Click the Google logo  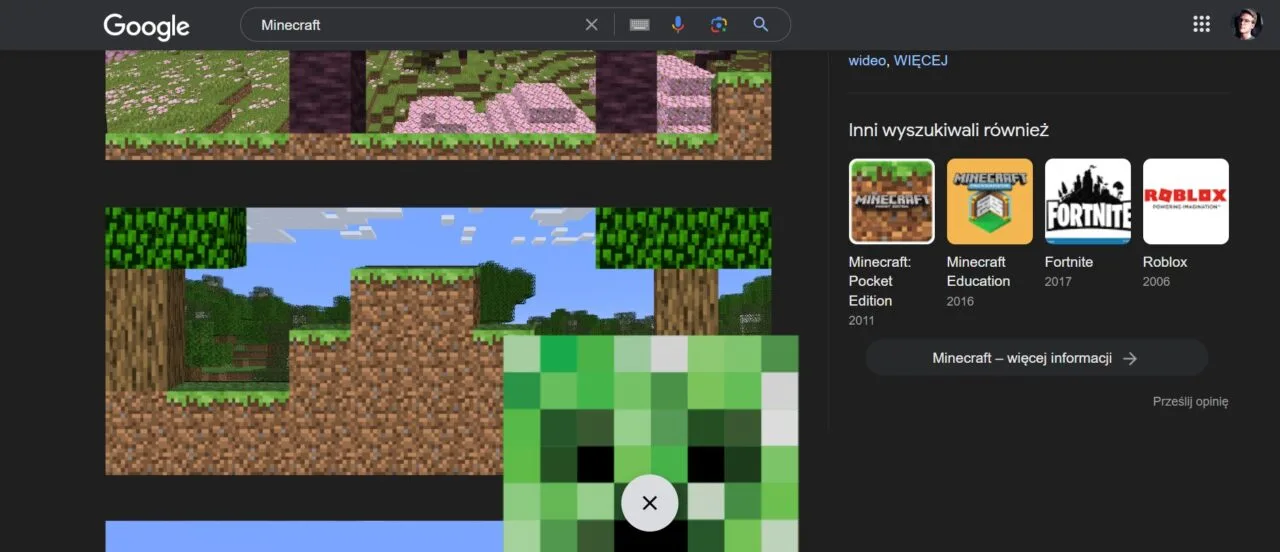(146, 26)
